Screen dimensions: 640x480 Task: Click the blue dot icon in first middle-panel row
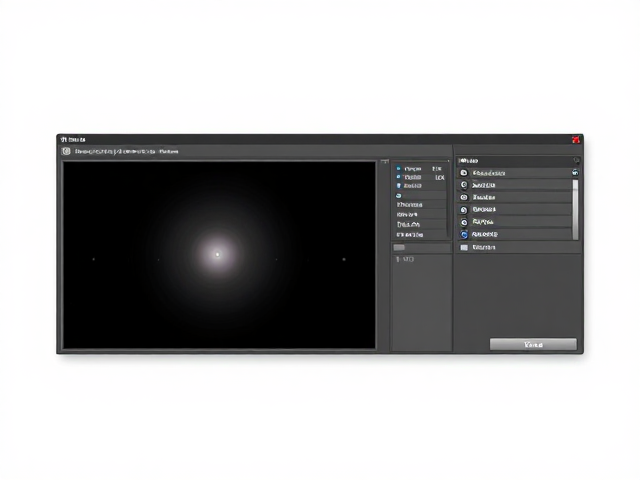point(398,168)
